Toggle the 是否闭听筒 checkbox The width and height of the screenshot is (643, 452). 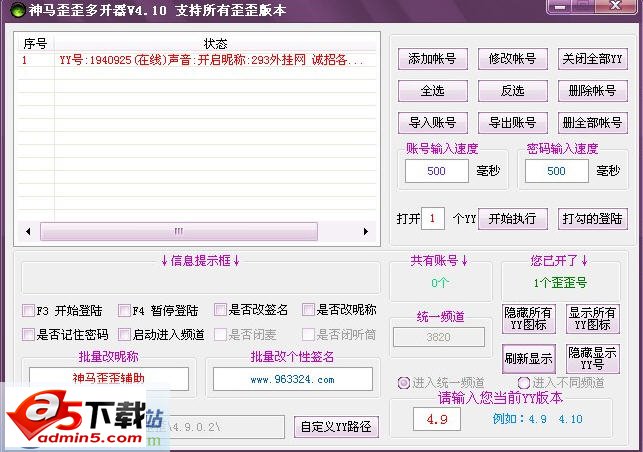[x=308, y=335]
